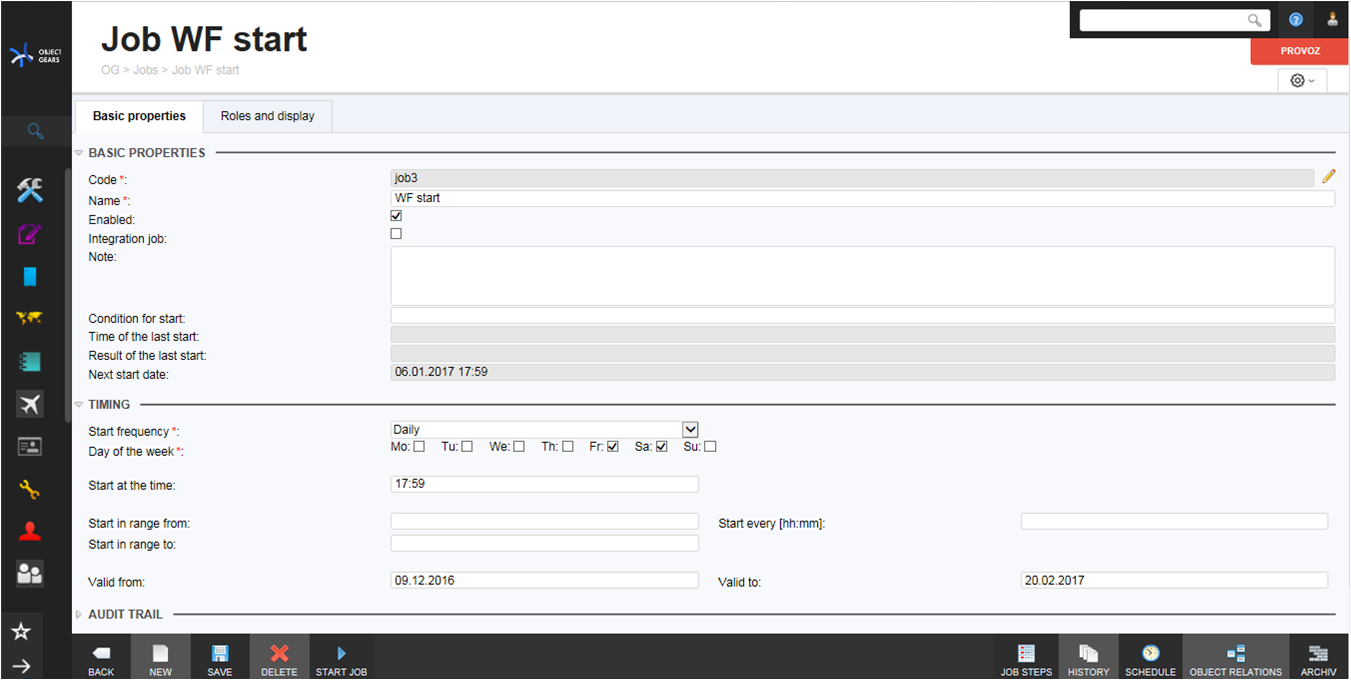
Task: Open the user group sidebar icon
Action: [x=30, y=573]
